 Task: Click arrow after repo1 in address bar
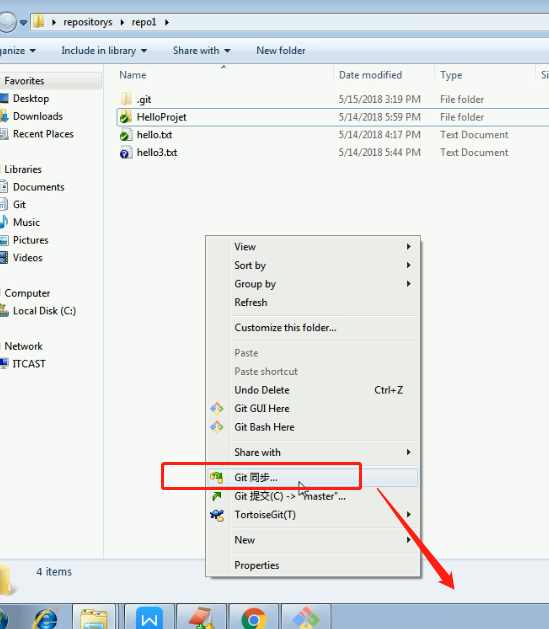(167, 22)
